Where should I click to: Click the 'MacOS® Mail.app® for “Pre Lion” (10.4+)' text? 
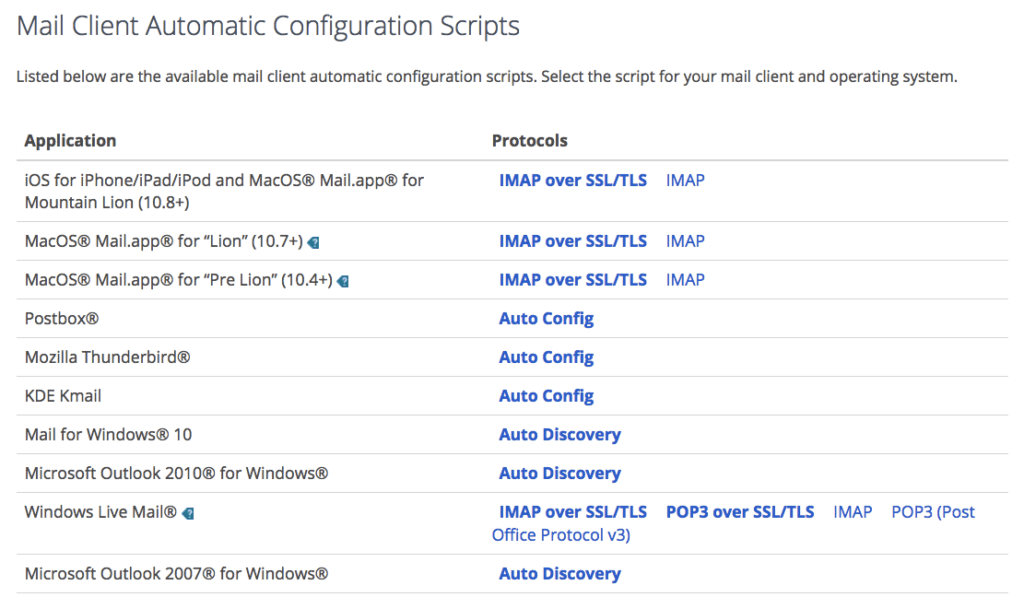179,280
